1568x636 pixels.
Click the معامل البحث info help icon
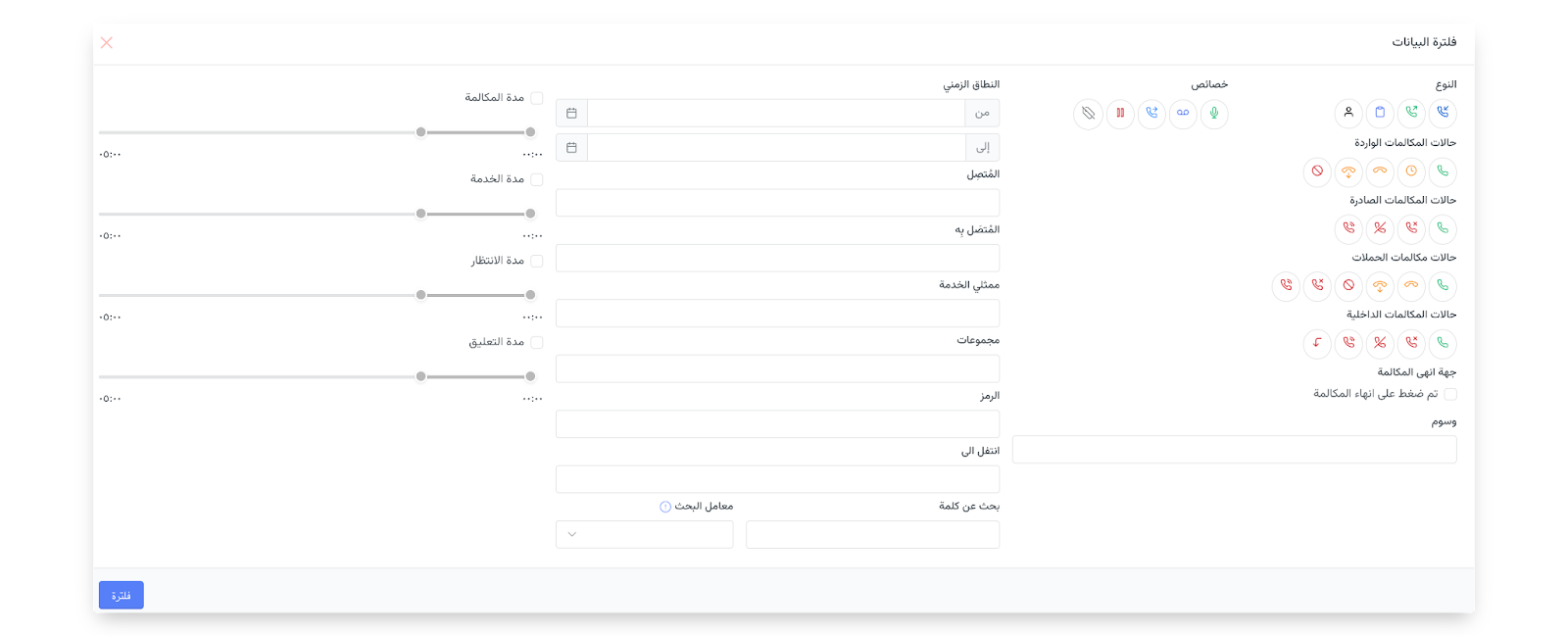(x=665, y=507)
